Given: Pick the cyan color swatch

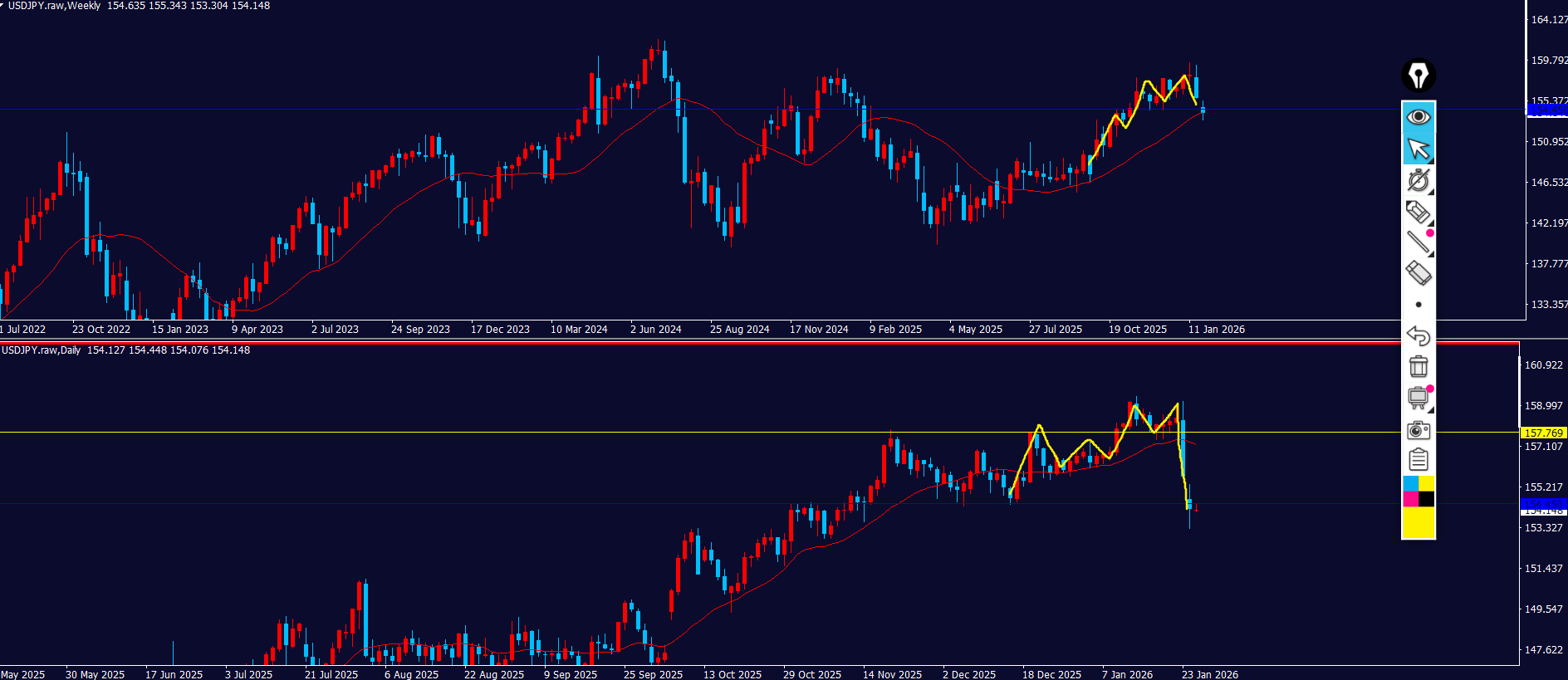Looking at the screenshot, I should click(x=1410, y=483).
